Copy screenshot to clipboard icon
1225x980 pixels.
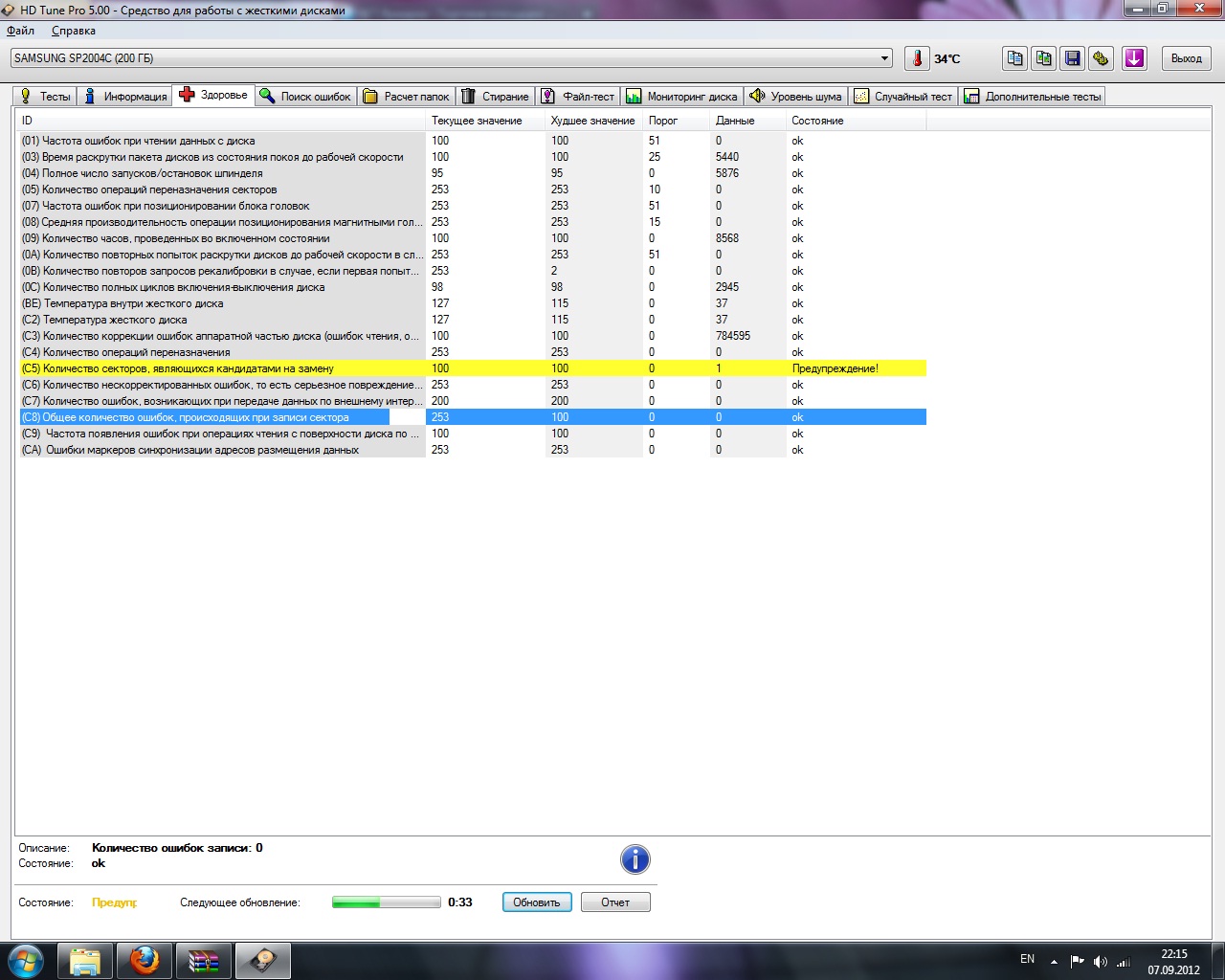coord(1043,58)
